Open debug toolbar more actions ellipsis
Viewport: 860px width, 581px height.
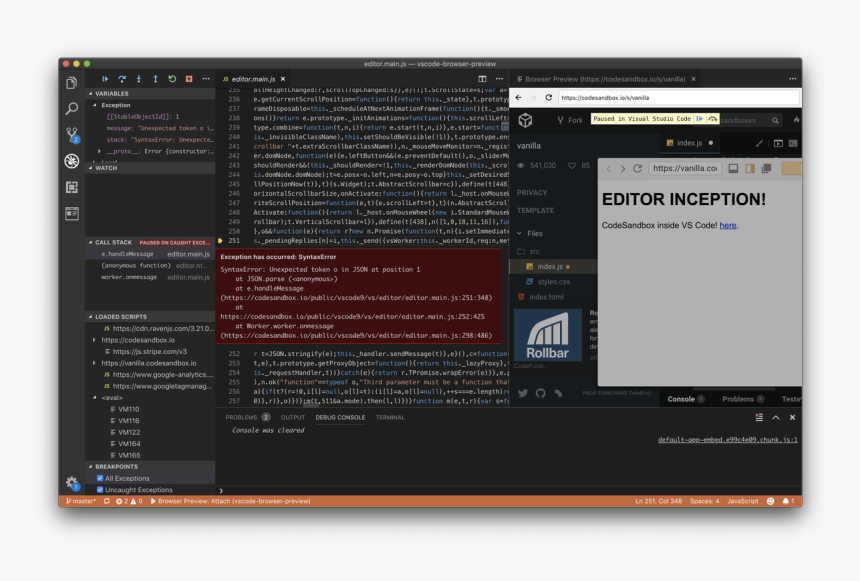tap(206, 79)
